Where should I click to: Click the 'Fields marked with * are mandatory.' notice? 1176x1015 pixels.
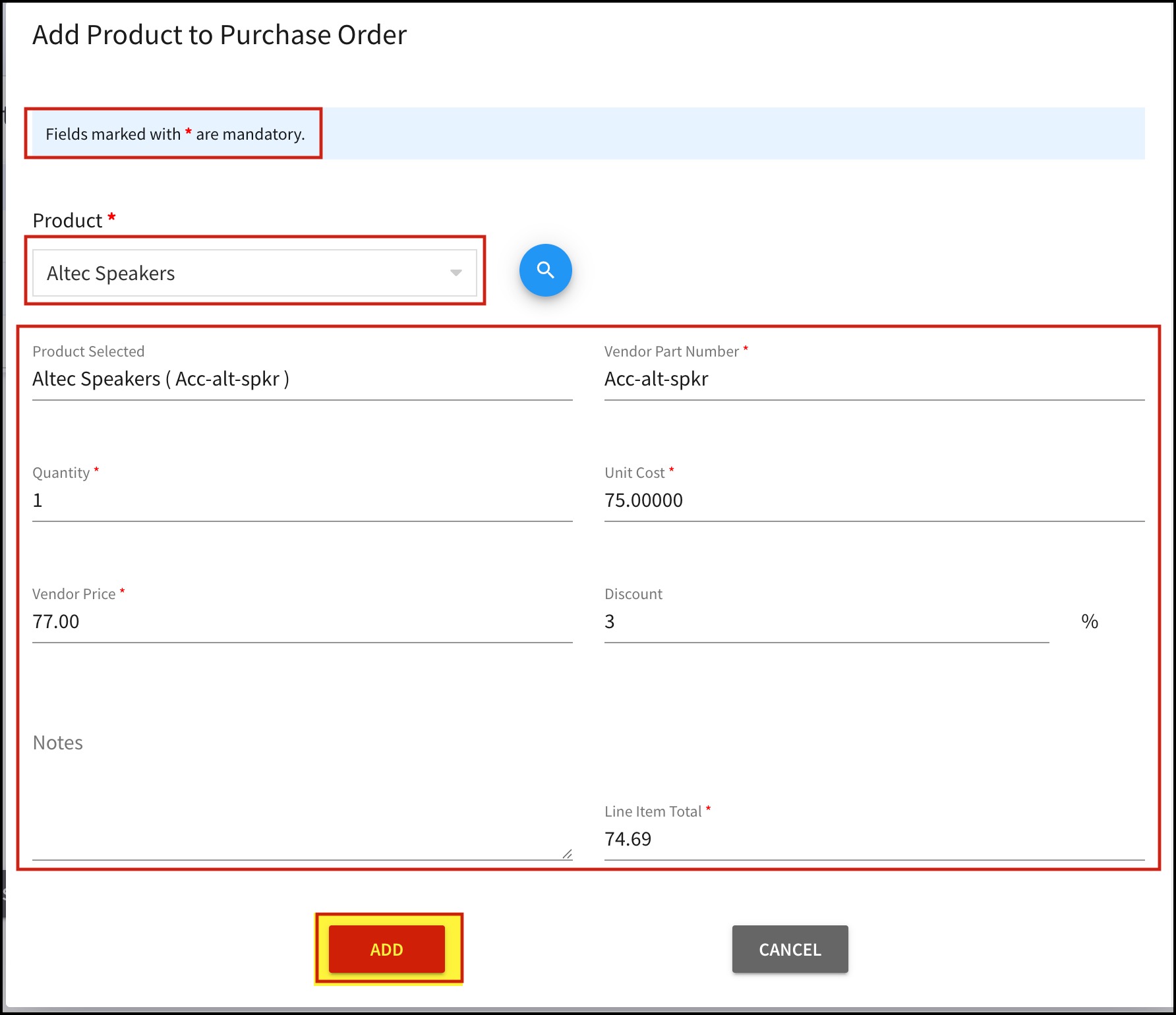[175, 134]
